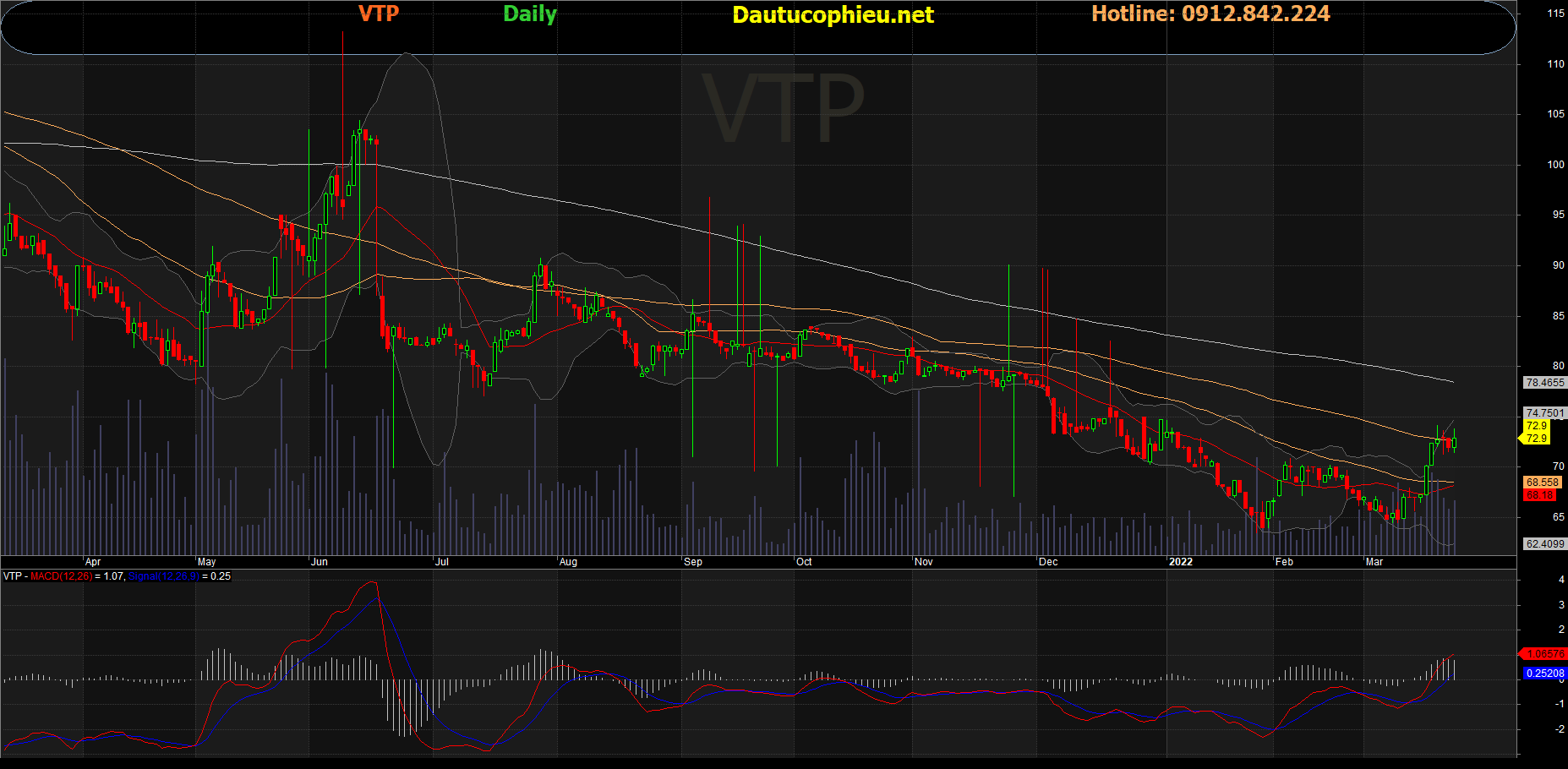Jump to the Jun marker on time axis
The width and height of the screenshot is (1568, 769).
[x=320, y=562]
